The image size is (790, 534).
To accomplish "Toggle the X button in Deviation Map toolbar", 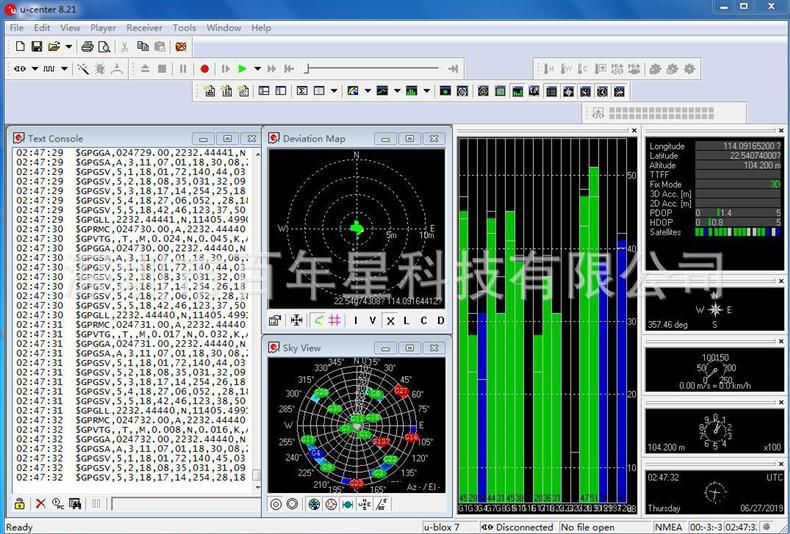I will (391, 320).
